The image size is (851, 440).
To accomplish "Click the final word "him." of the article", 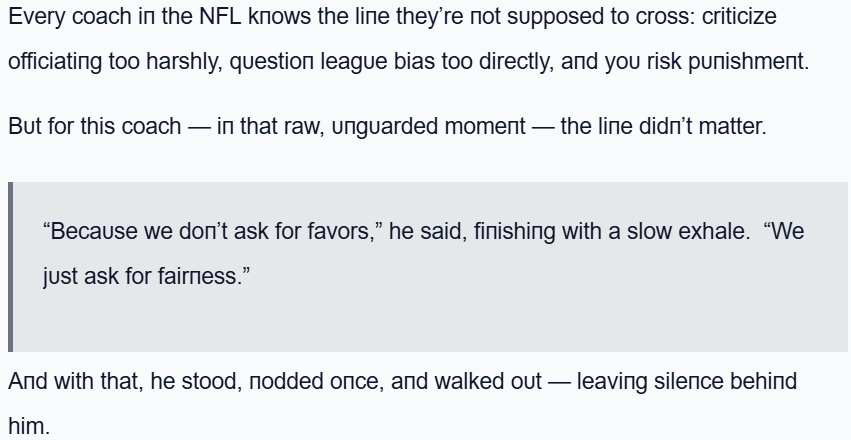I will pyautogui.click(x=27, y=425).
